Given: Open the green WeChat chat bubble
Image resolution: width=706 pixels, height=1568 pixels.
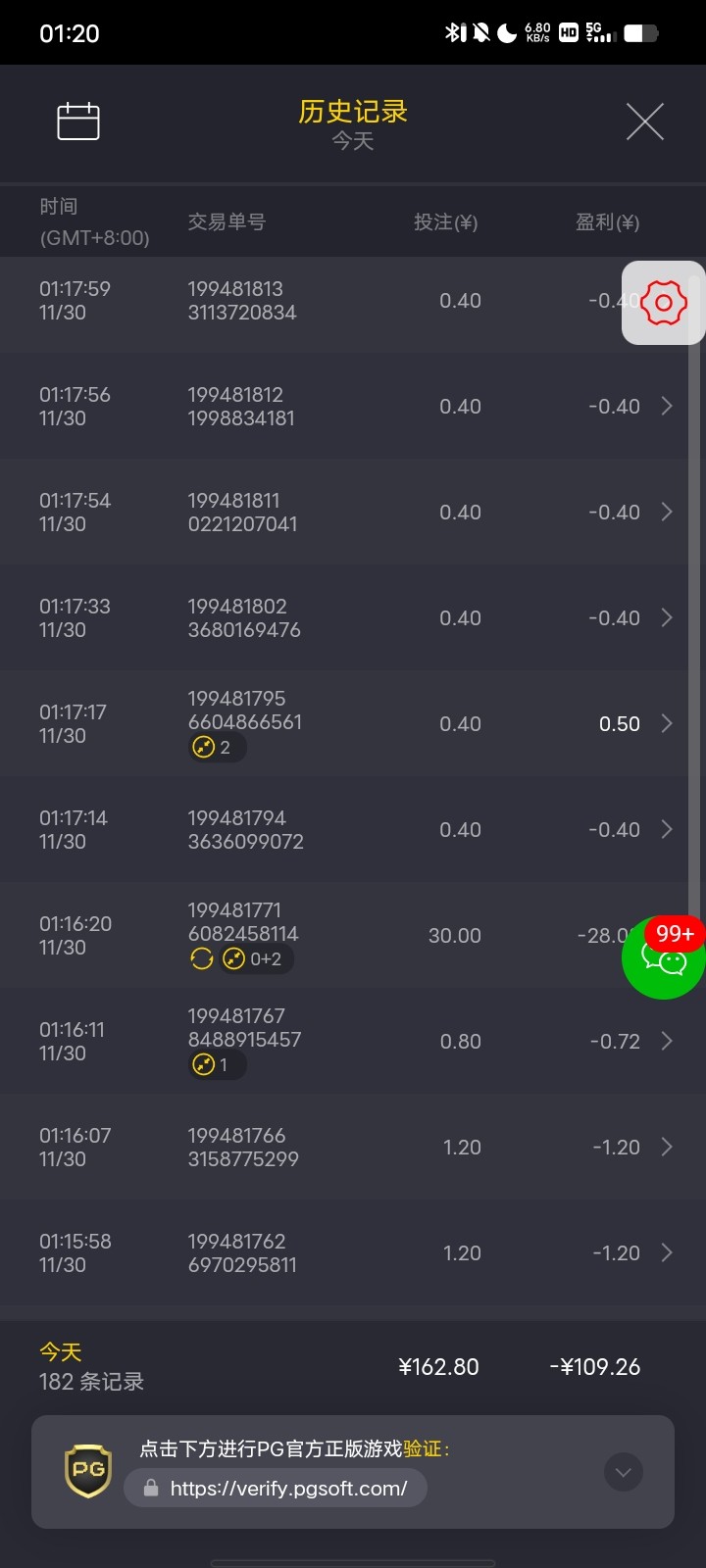Looking at the screenshot, I should tap(664, 957).
